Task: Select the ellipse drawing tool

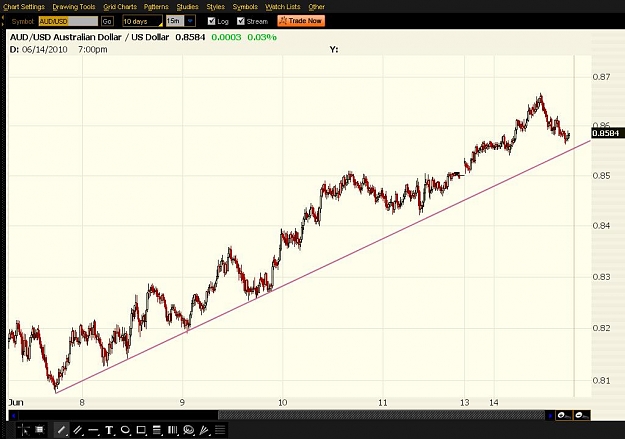Action: tap(125, 430)
